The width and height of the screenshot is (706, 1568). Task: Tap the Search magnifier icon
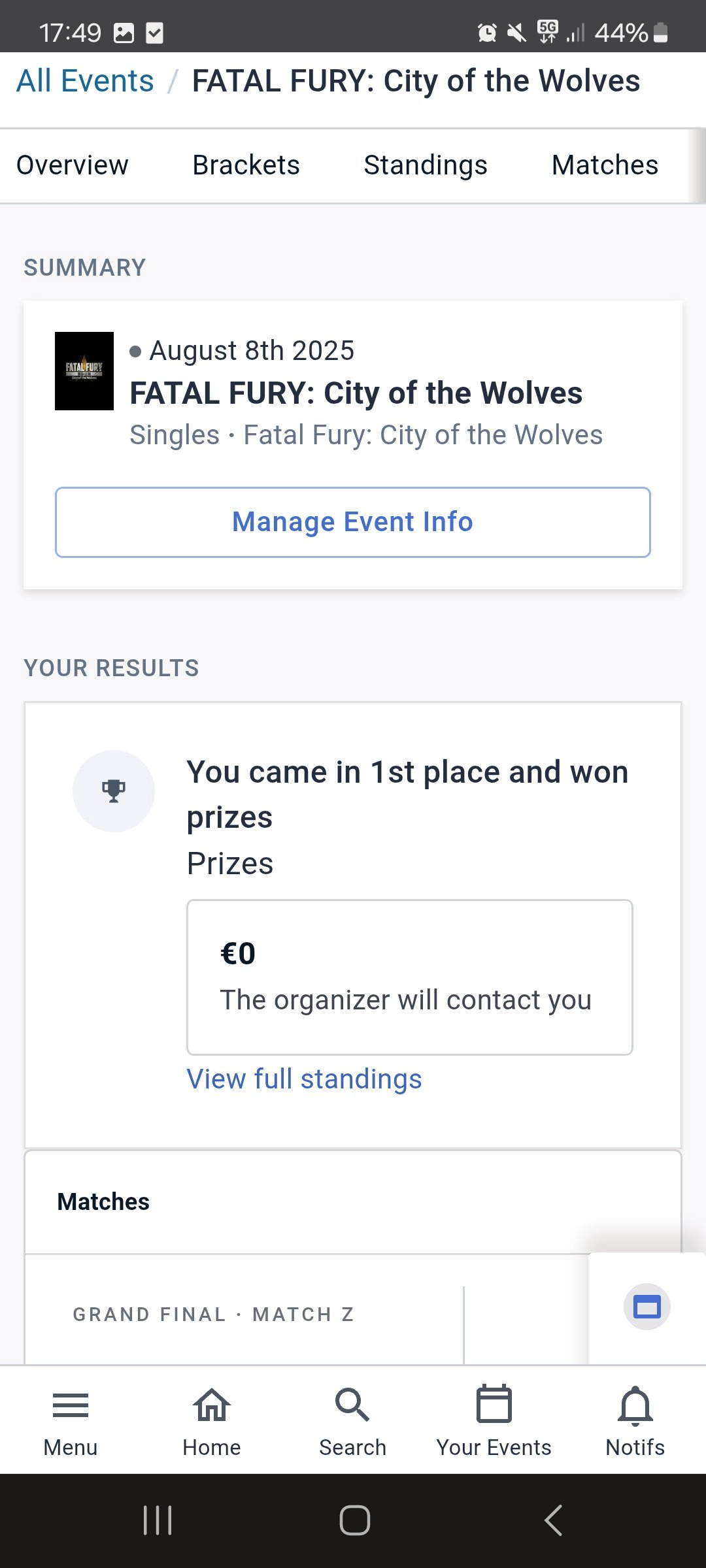[x=352, y=1405]
